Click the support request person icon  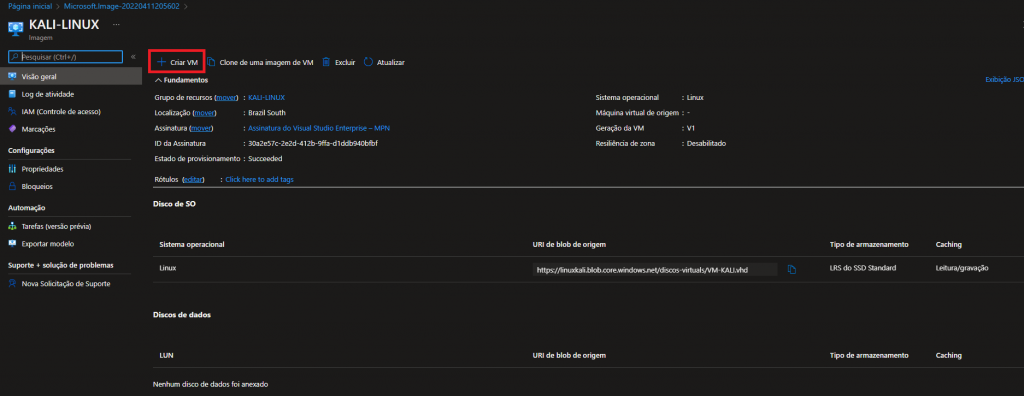point(12,284)
